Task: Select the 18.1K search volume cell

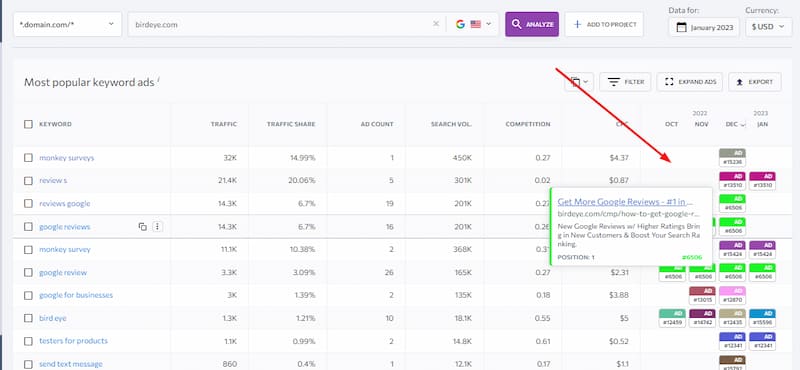Action: (x=463, y=318)
